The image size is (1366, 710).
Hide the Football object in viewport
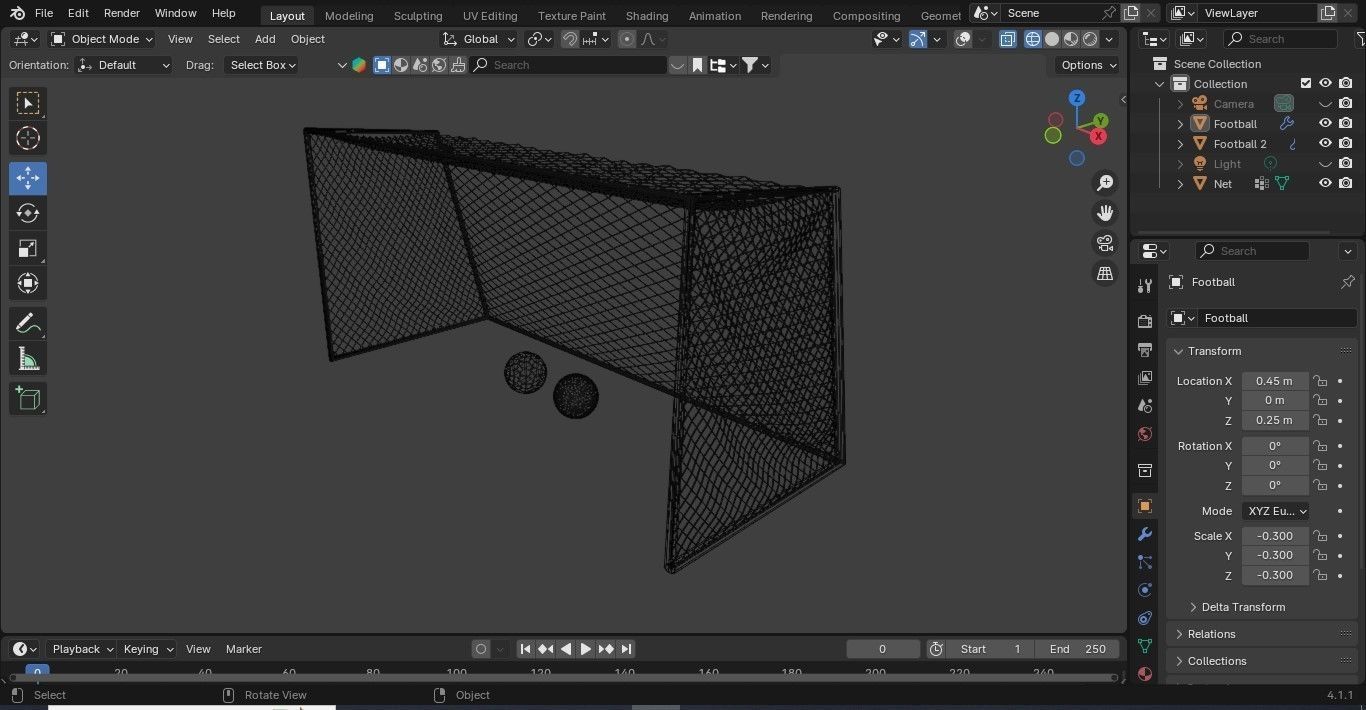[1325, 123]
